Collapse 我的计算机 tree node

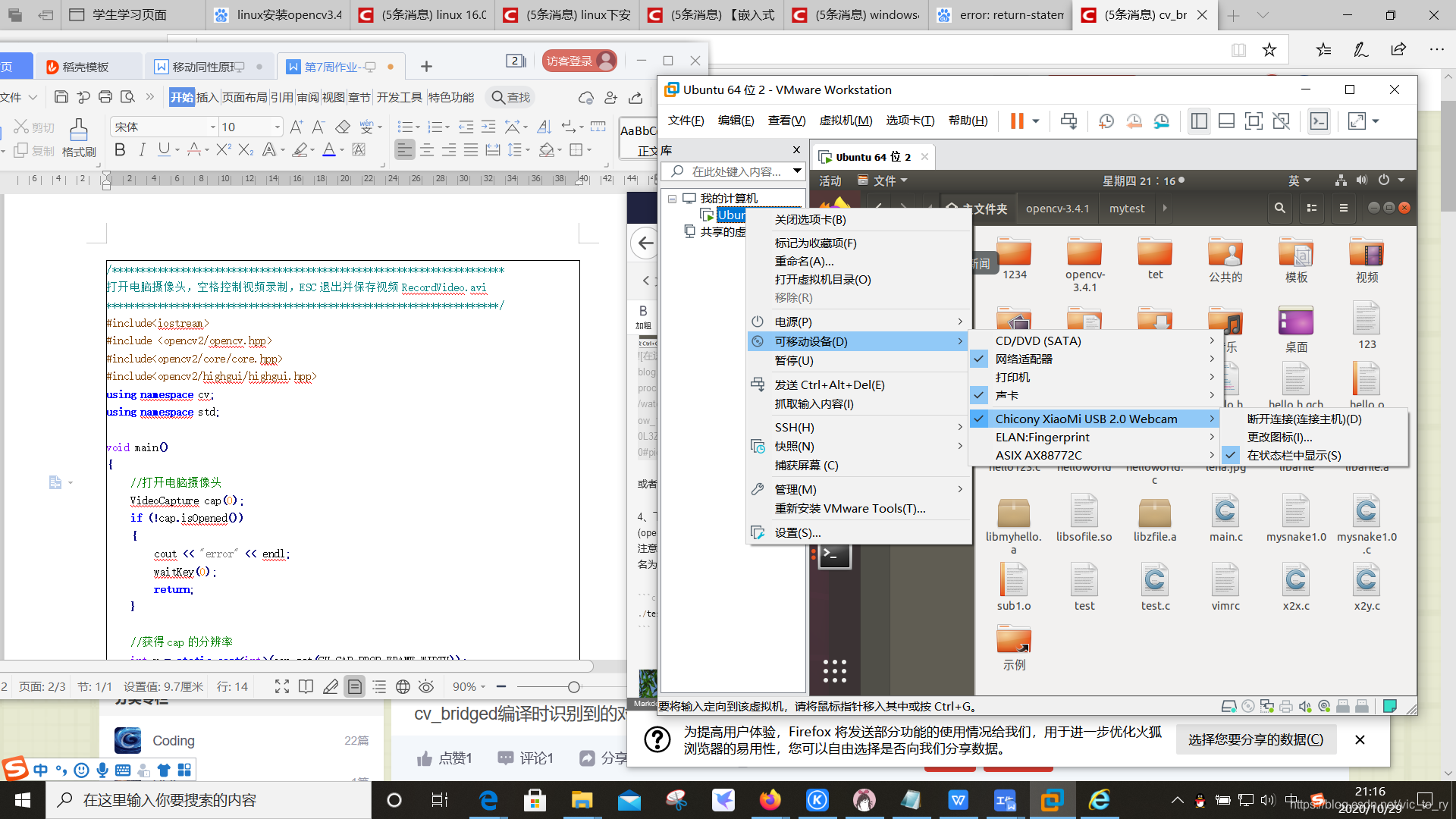pos(672,199)
